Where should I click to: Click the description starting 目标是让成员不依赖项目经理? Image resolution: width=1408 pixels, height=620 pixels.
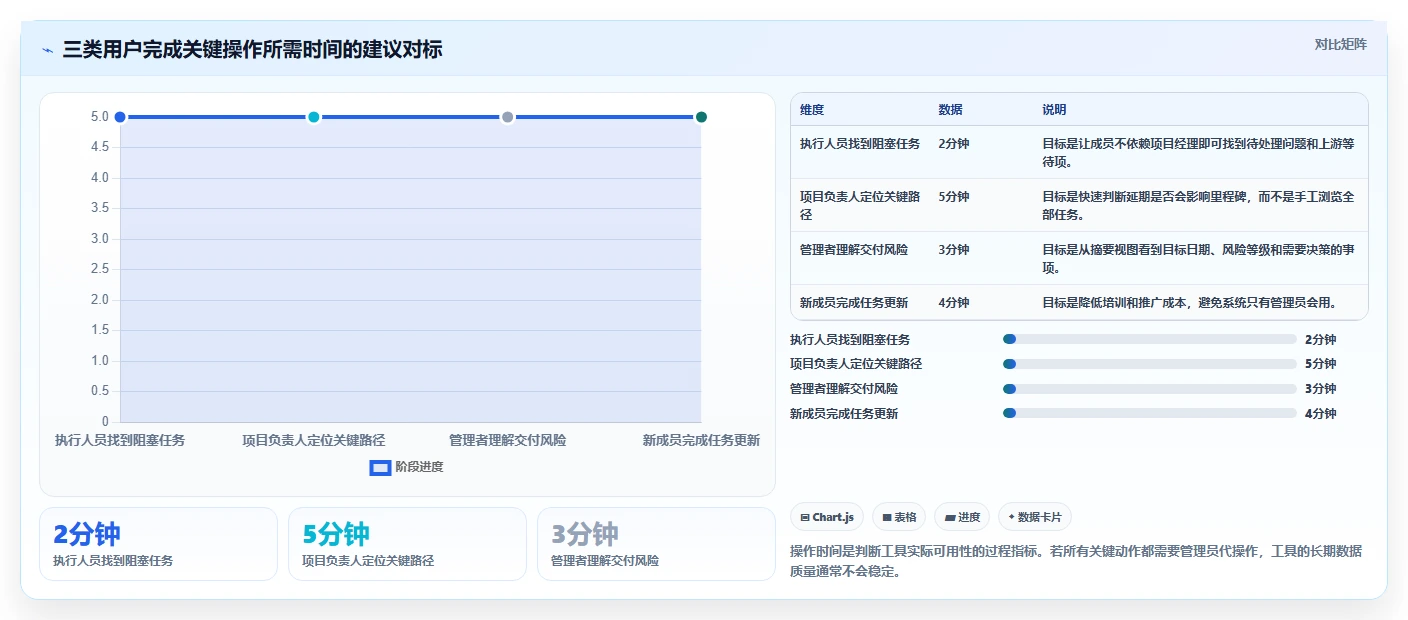[1198, 153]
